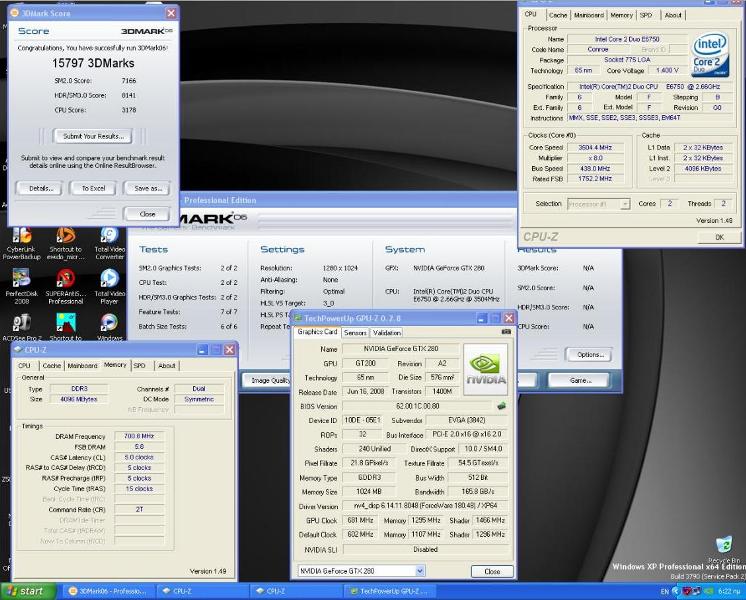Click Close button at bottom of GPU-Z
This screenshot has width=746, height=600.
pos(492,571)
